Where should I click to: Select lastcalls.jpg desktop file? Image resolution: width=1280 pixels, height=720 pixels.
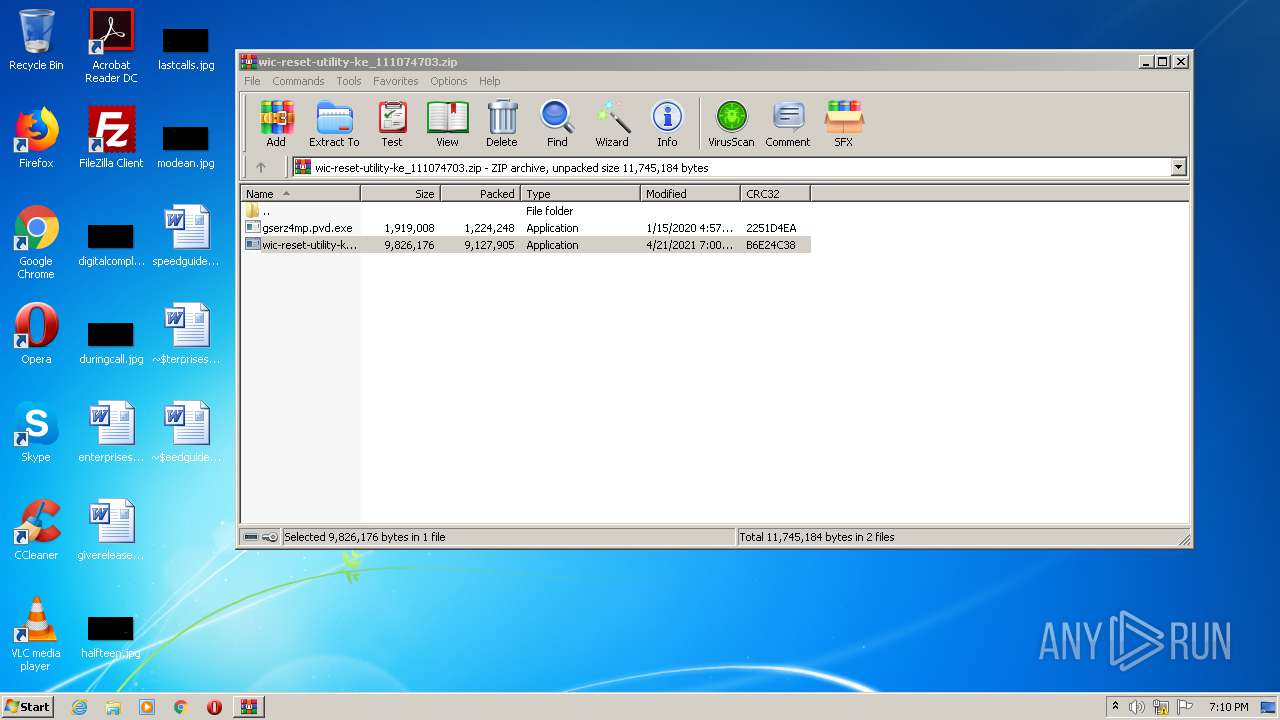(x=186, y=48)
